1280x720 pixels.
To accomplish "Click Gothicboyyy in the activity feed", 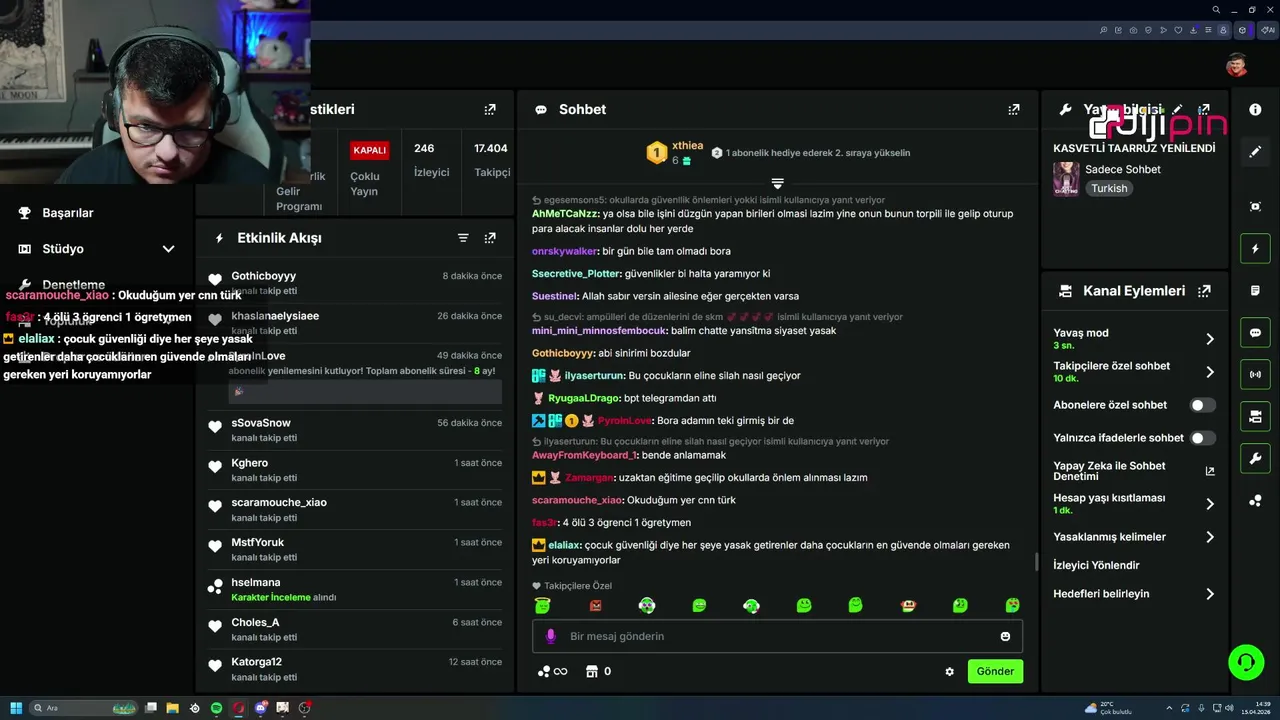I will pos(263,276).
